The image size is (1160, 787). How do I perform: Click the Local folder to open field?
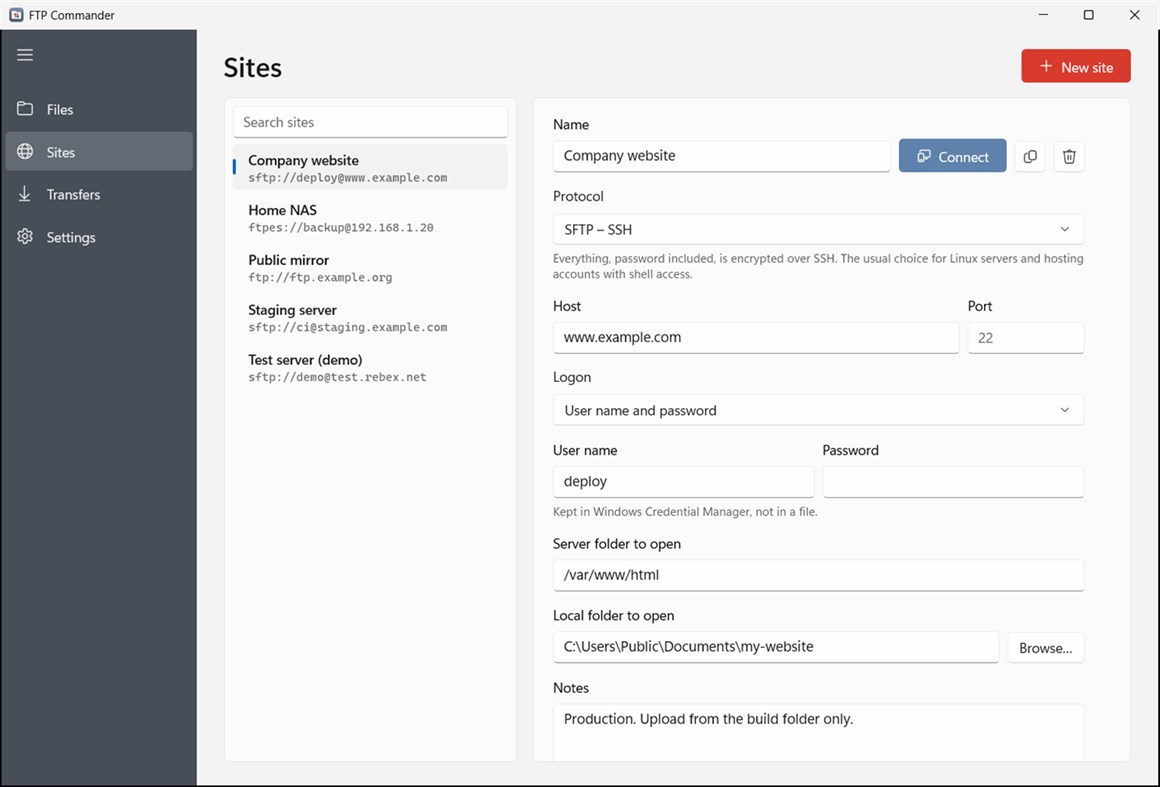coord(776,647)
